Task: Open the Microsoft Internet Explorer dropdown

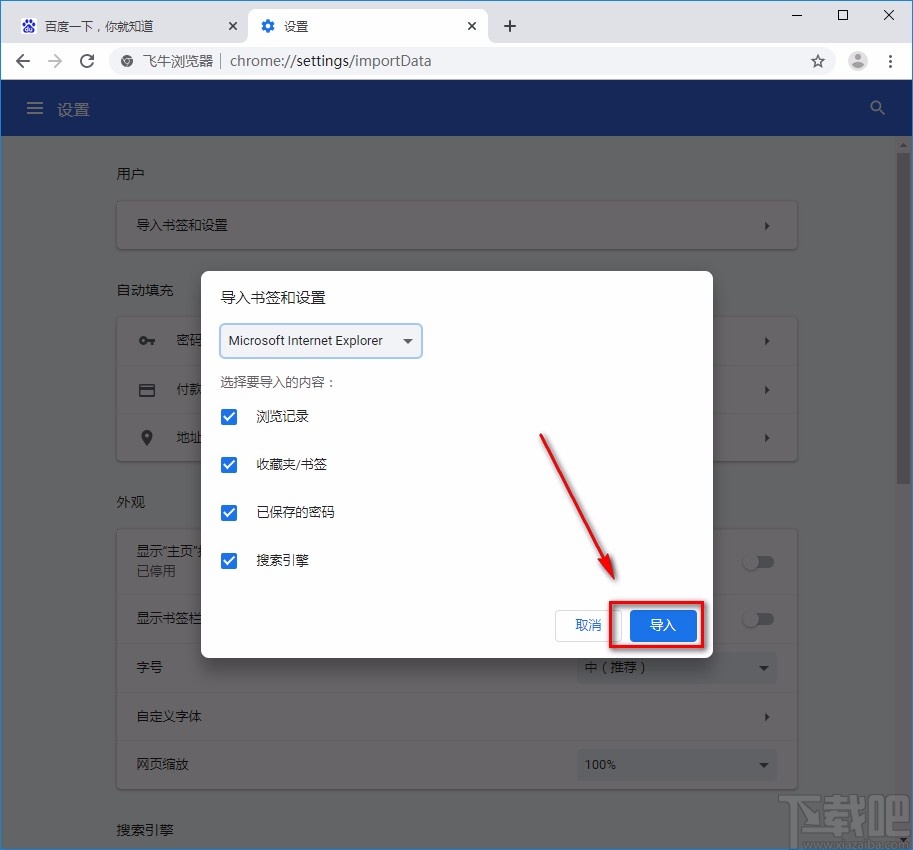Action: 321,341
